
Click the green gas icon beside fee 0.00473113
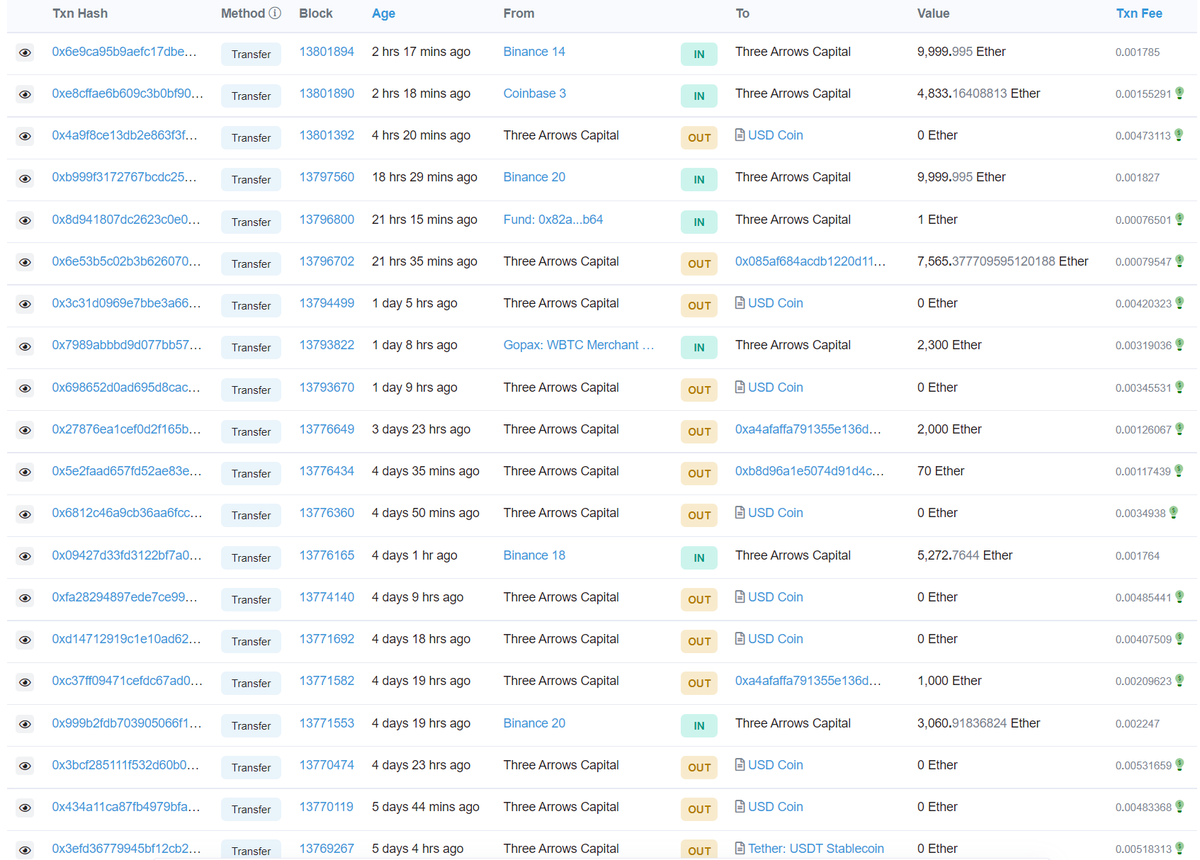pyautogui.click(x=1180, y=135)
